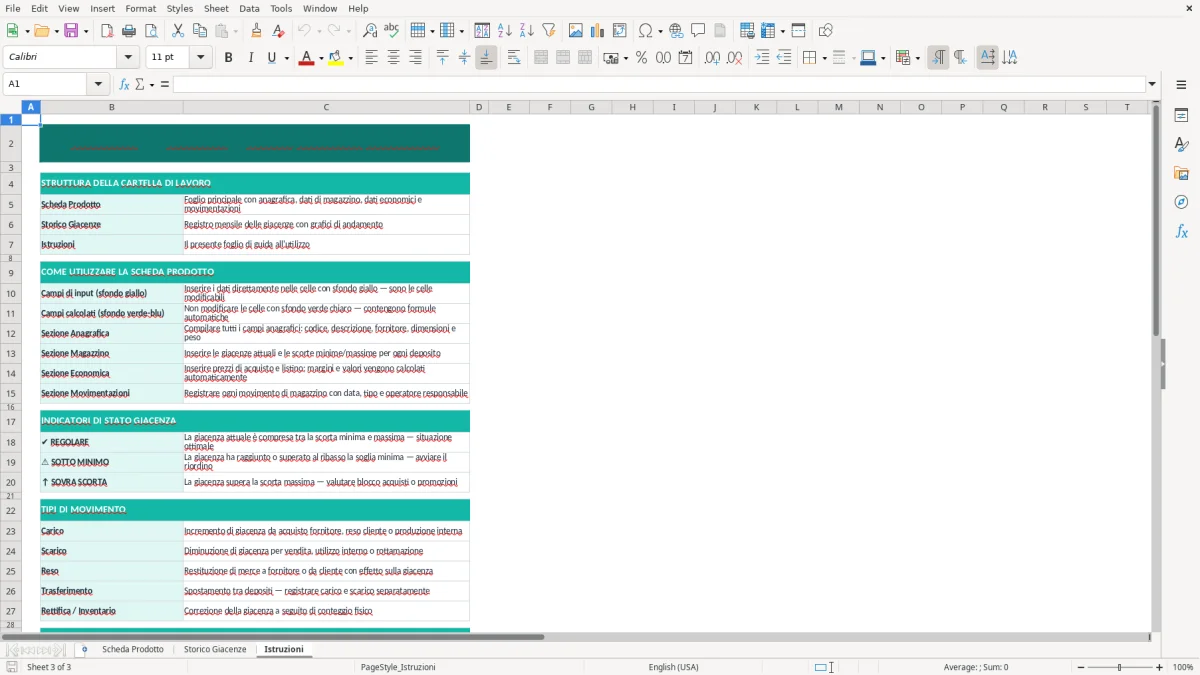
Task: Click Define Print Area icon
Action: tap(747, 31)
